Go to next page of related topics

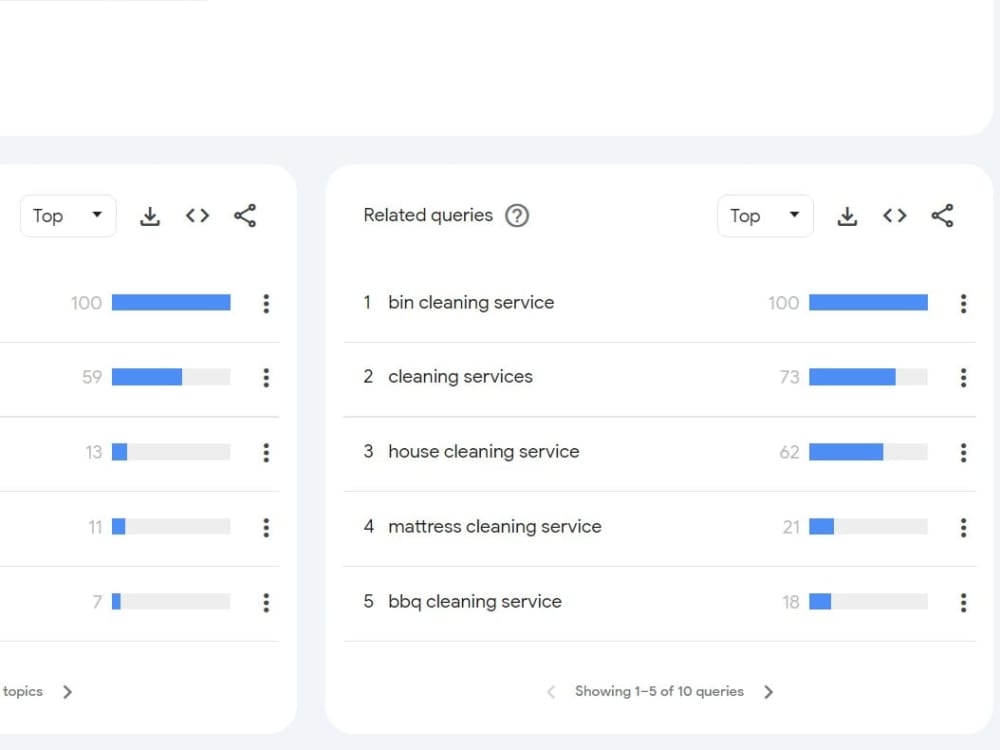(x=67, y=692)
